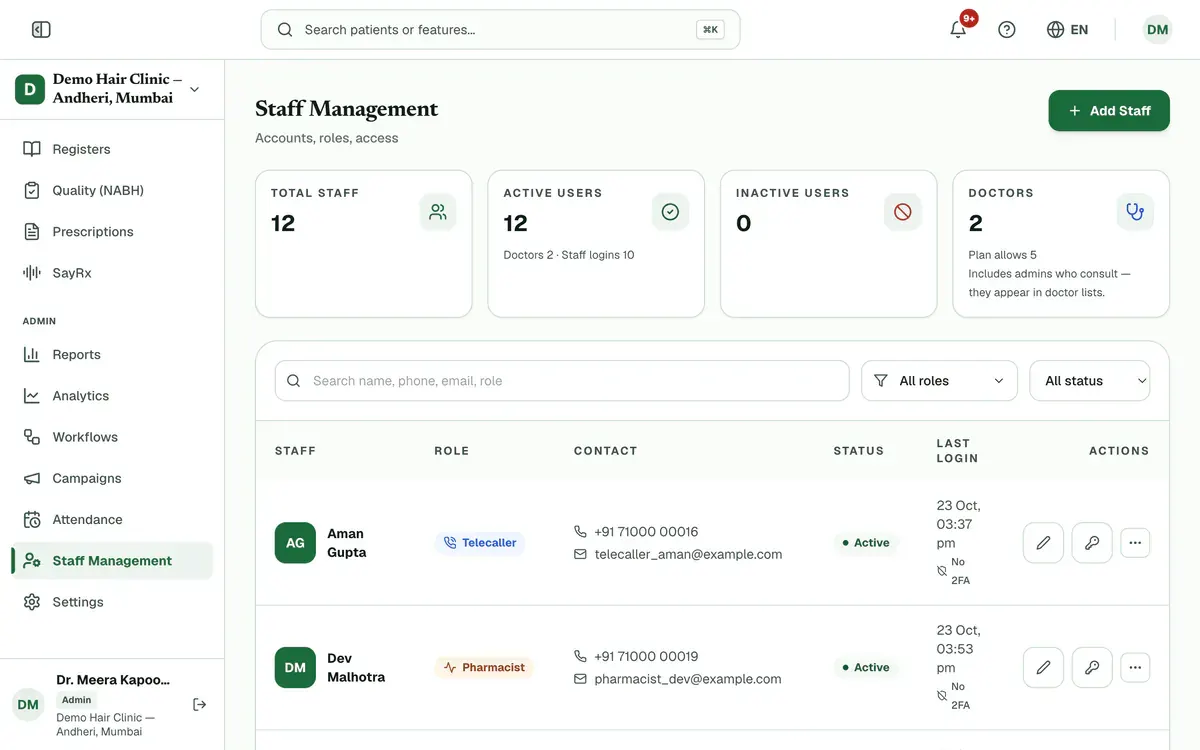Click the AG avatar for Aman Gupta
Viewport: 1200px width, 750px height.
tap(295, 543)
